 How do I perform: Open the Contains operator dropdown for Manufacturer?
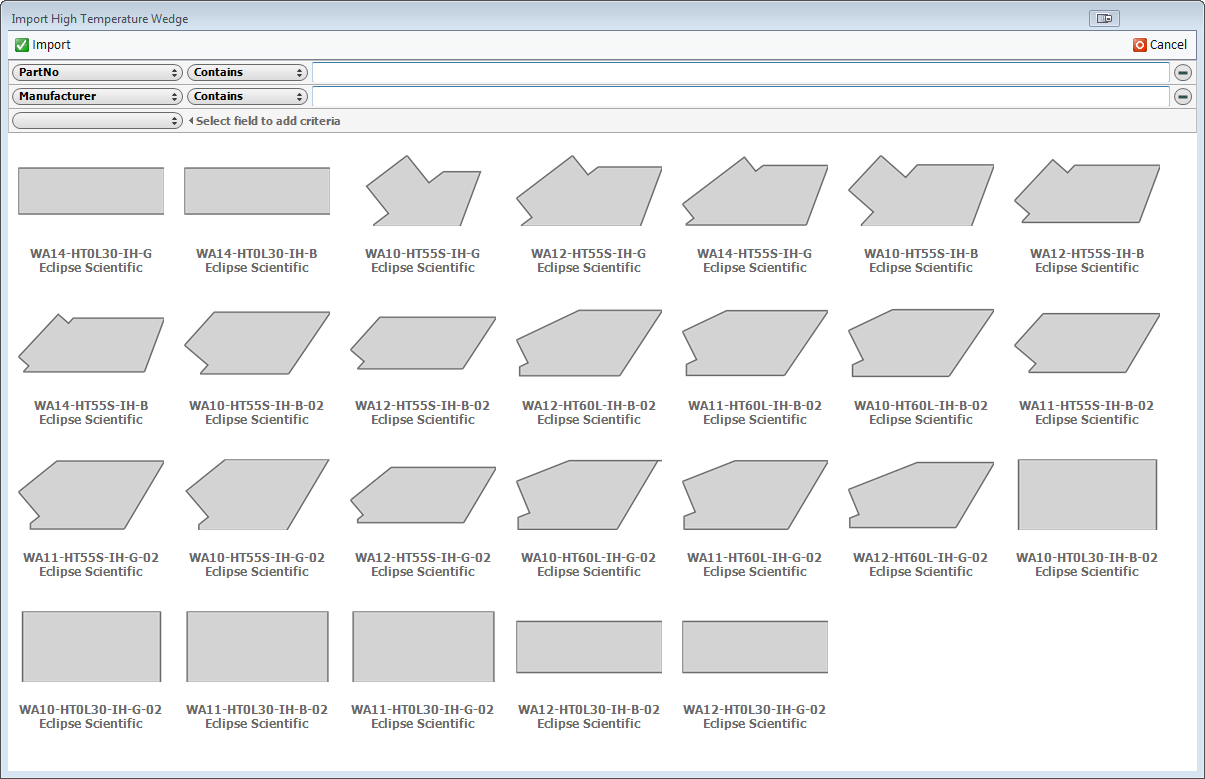(x=247, y=97)
